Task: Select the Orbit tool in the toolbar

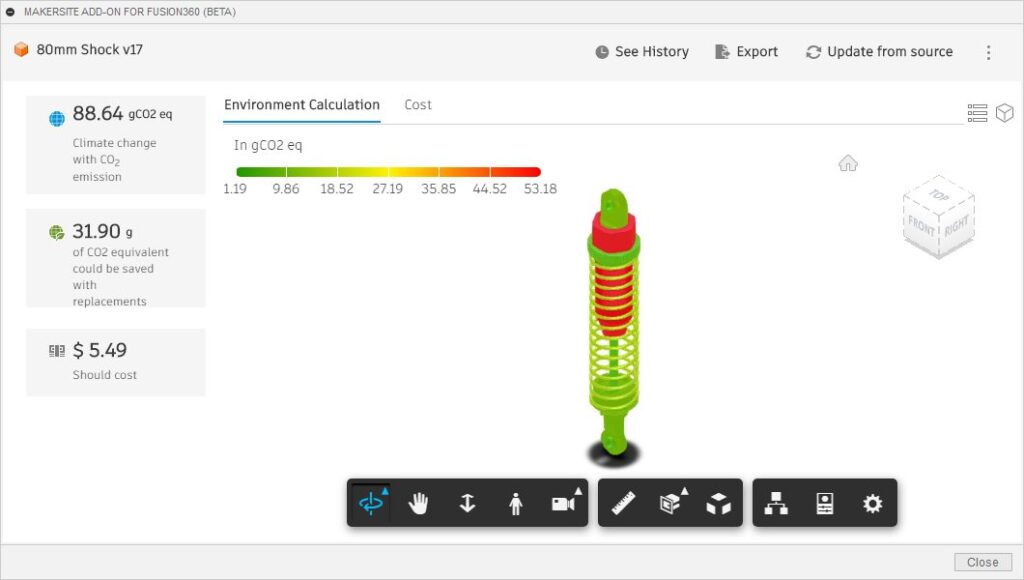Action: [x=371, y=503]
